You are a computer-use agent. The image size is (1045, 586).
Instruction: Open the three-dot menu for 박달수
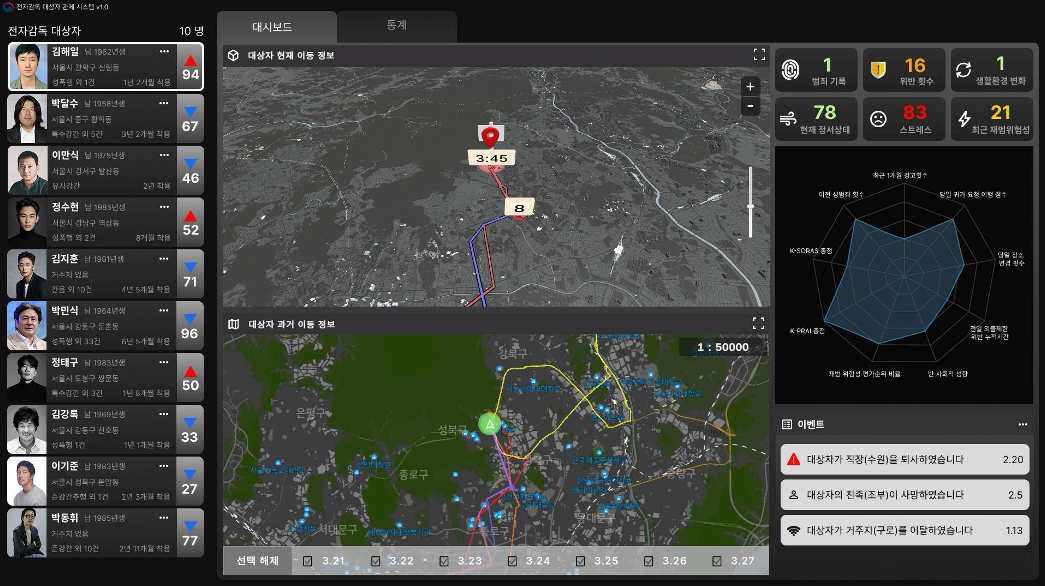pyautogui.click(x=164, y=102)
